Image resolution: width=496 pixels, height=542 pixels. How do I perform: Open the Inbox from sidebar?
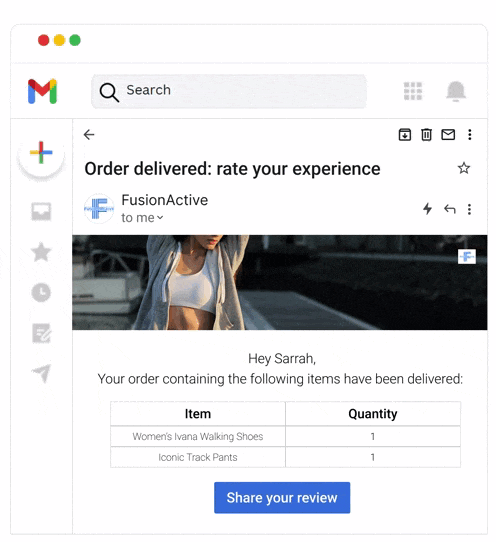click(41, 211)
